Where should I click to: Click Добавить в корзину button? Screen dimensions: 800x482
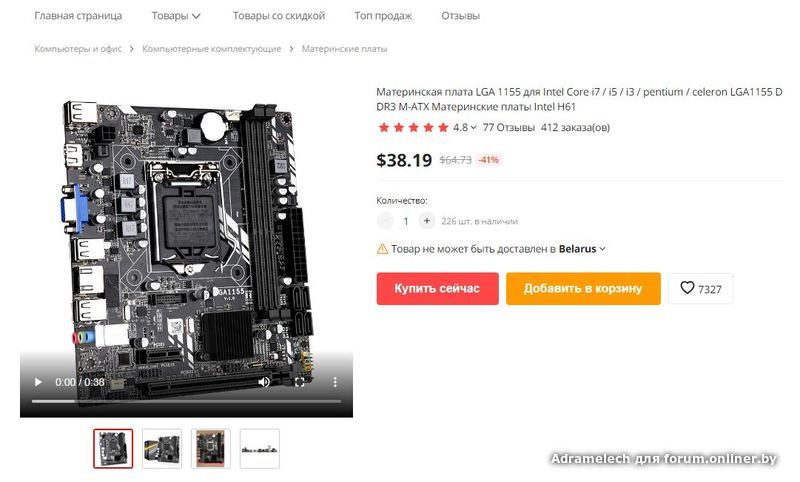point(583,289)
